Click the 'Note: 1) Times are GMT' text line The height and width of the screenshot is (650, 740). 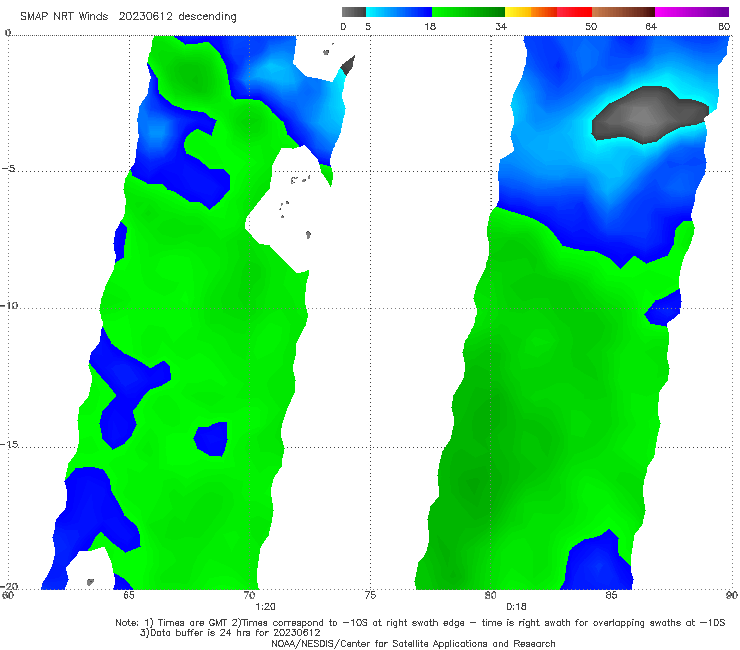420,623
